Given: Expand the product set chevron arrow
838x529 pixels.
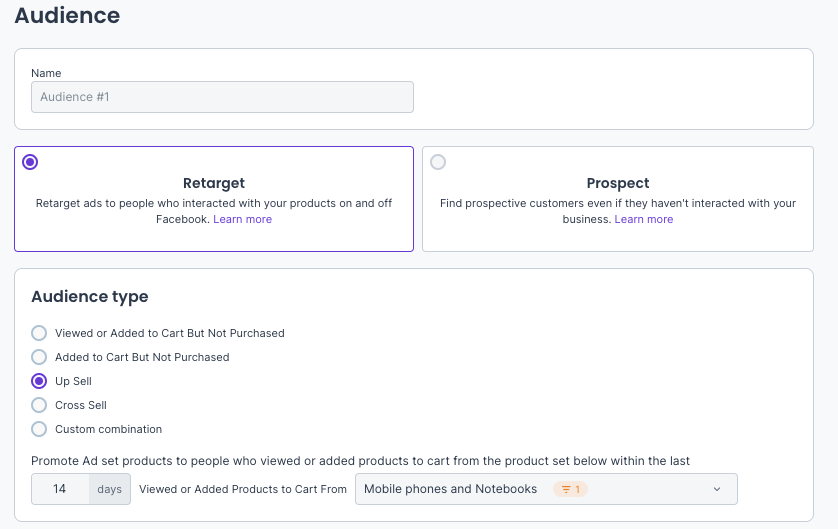Looking at the screenshot, I should point(717,489).
